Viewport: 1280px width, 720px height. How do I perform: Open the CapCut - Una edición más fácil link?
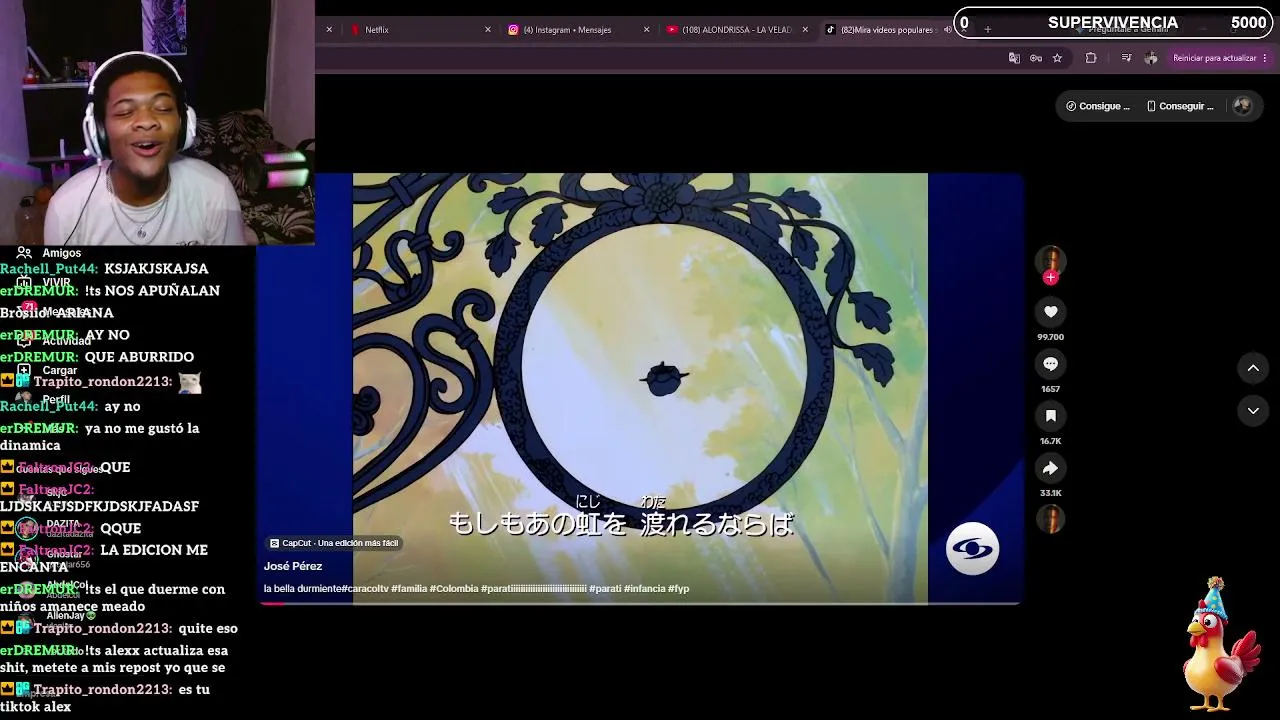pos(334,543)
